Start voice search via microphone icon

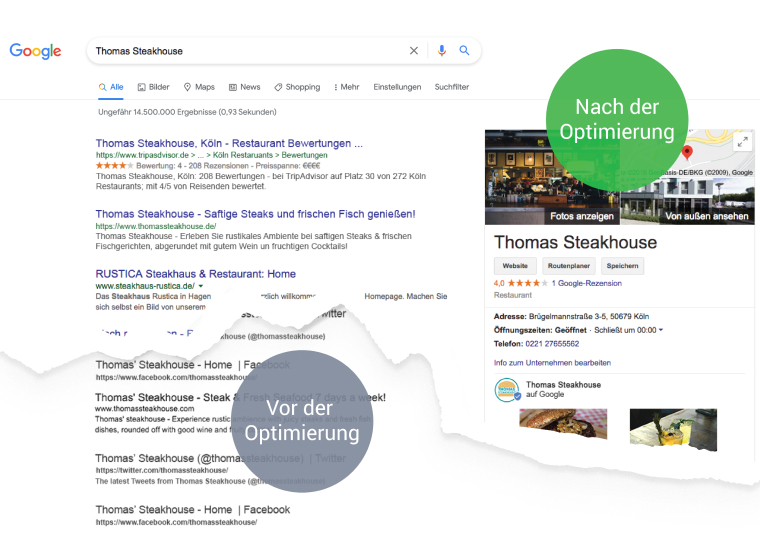tap(442, 50)
